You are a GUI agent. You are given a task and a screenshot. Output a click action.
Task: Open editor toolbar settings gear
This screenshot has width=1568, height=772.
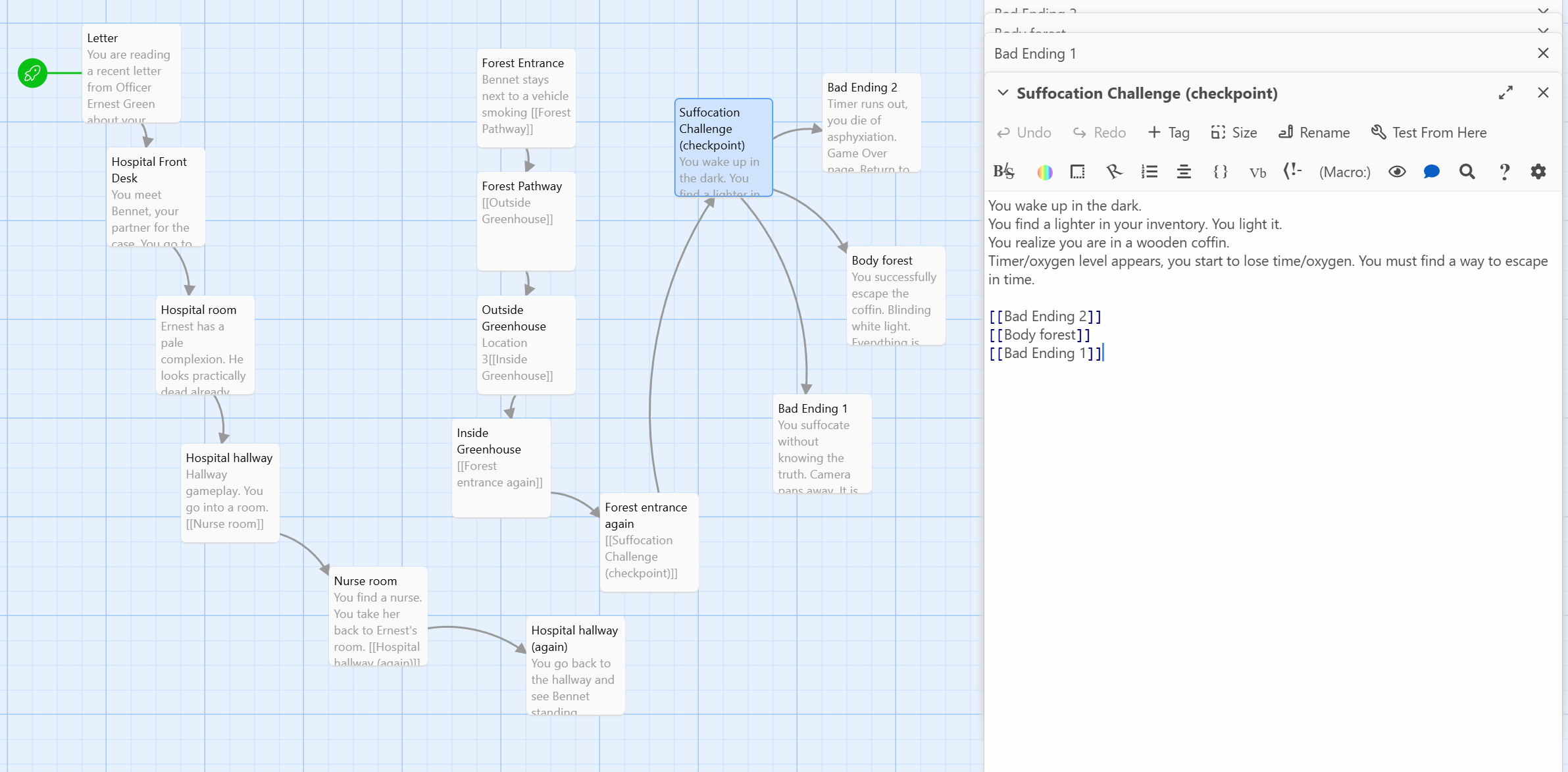[x=1538, y=172]
